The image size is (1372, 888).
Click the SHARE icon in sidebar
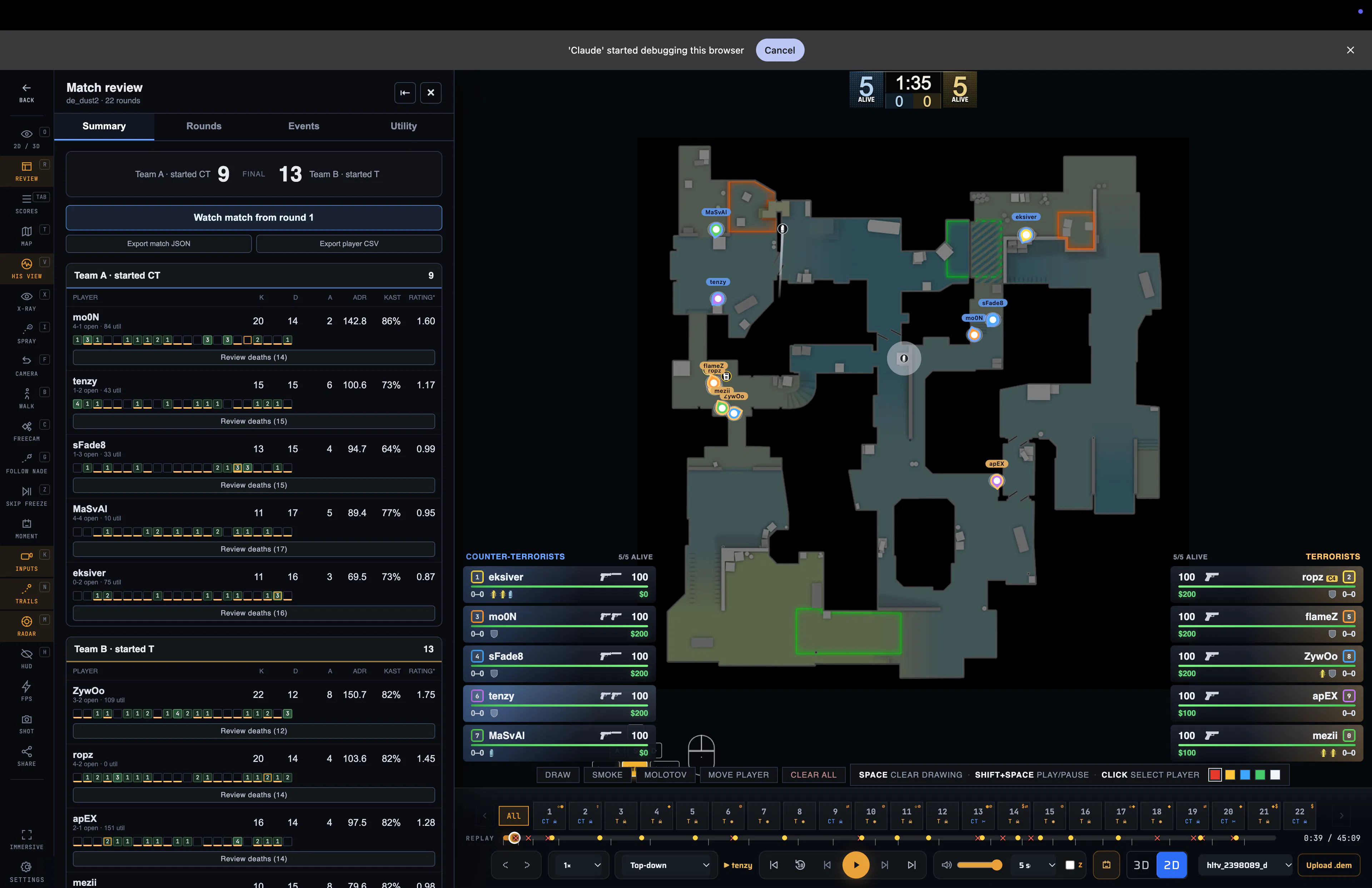click(26, 752)
